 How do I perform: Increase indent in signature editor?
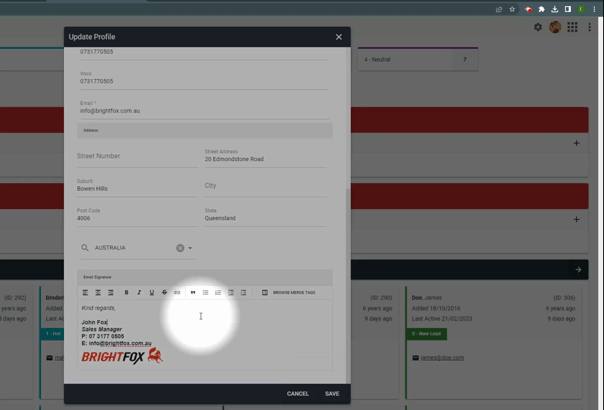click(243, 292)
